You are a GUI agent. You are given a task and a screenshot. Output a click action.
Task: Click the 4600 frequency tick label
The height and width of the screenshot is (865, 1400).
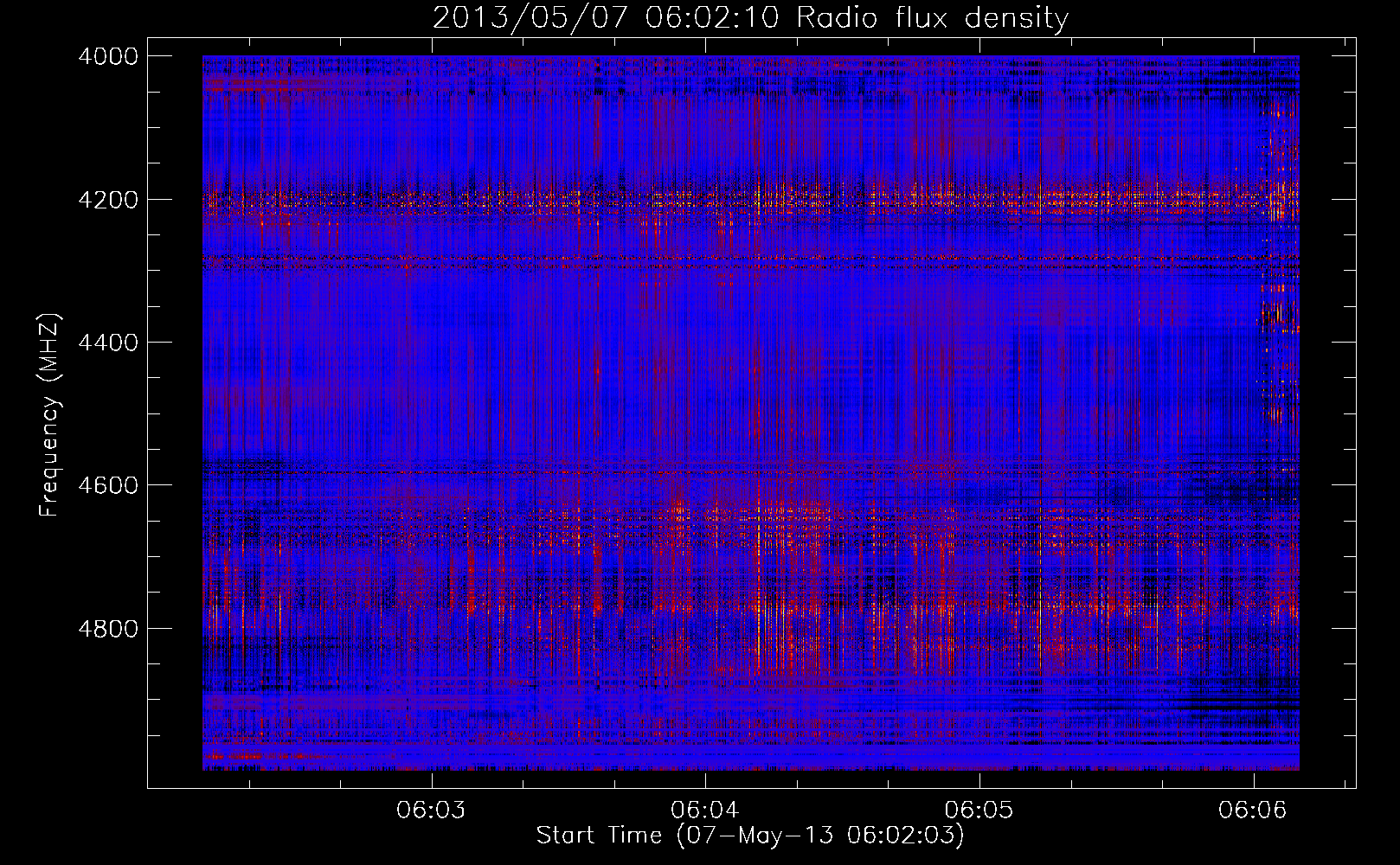coord(108,485)
